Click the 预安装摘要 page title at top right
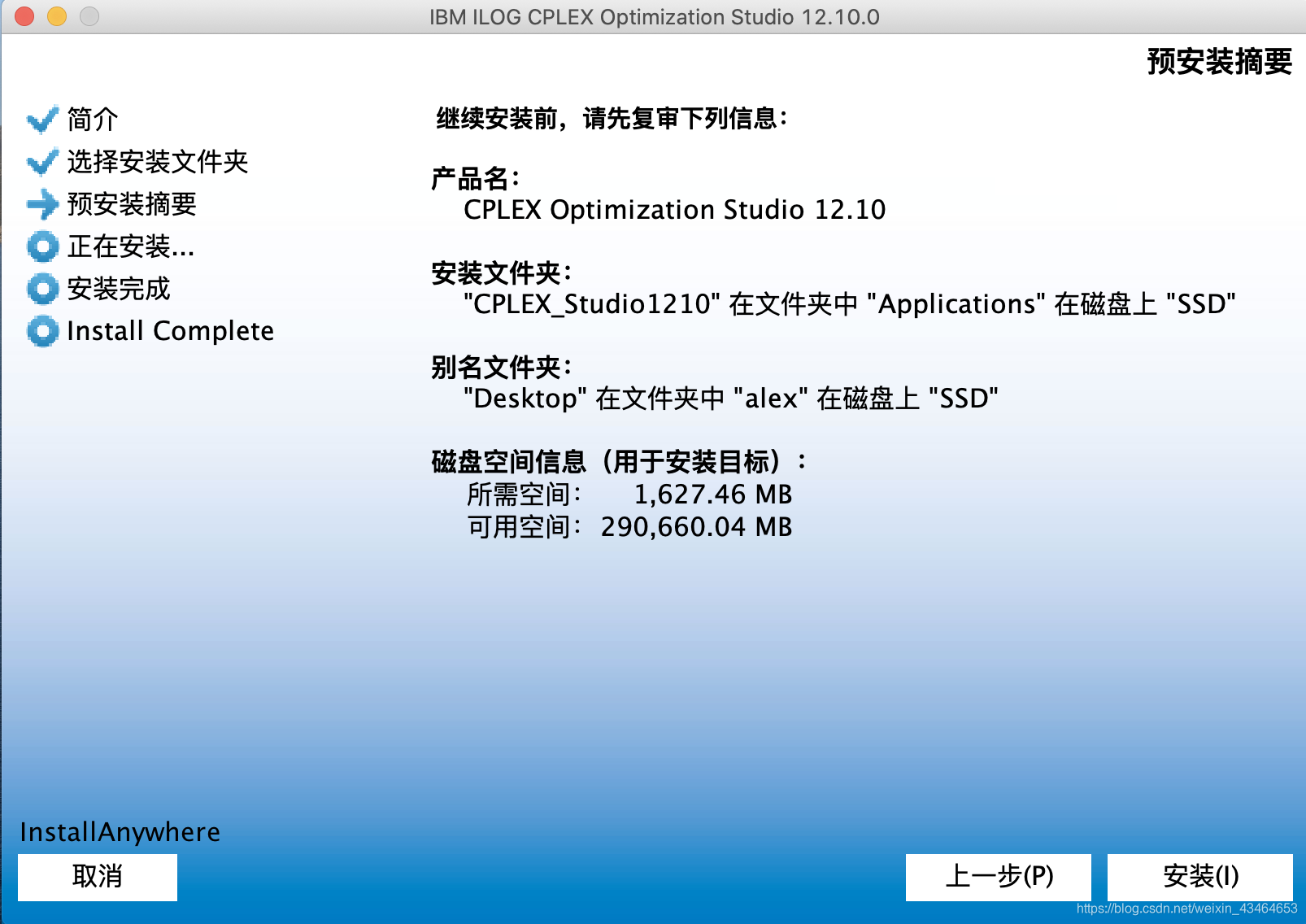The height and width of the screenshot is (924, 1306). (x=1219, y=62)
